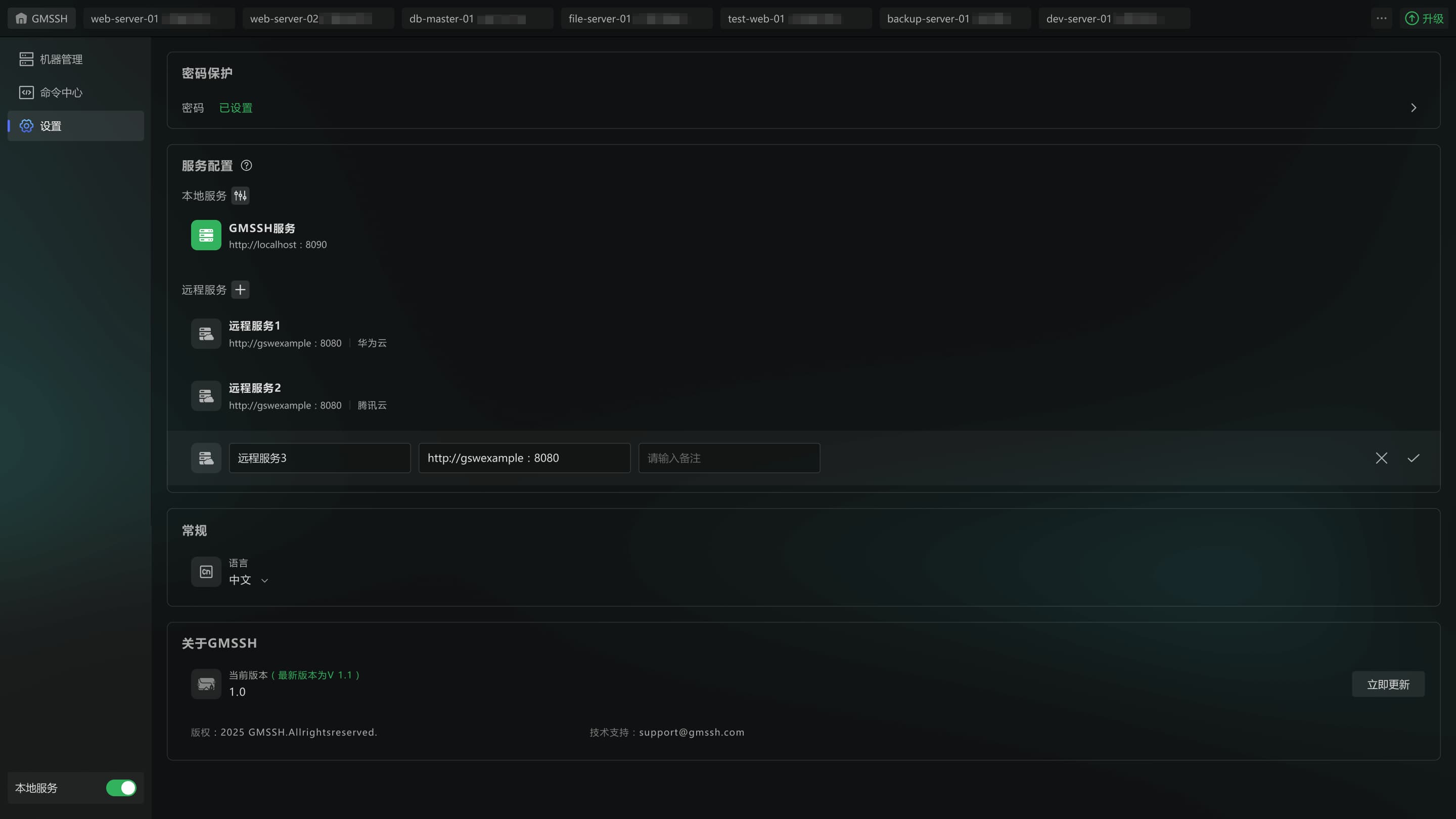Click the 远程服务1 cloud server icon
Viewport: 1456px width, 819px height.
(x=206, y=334)
